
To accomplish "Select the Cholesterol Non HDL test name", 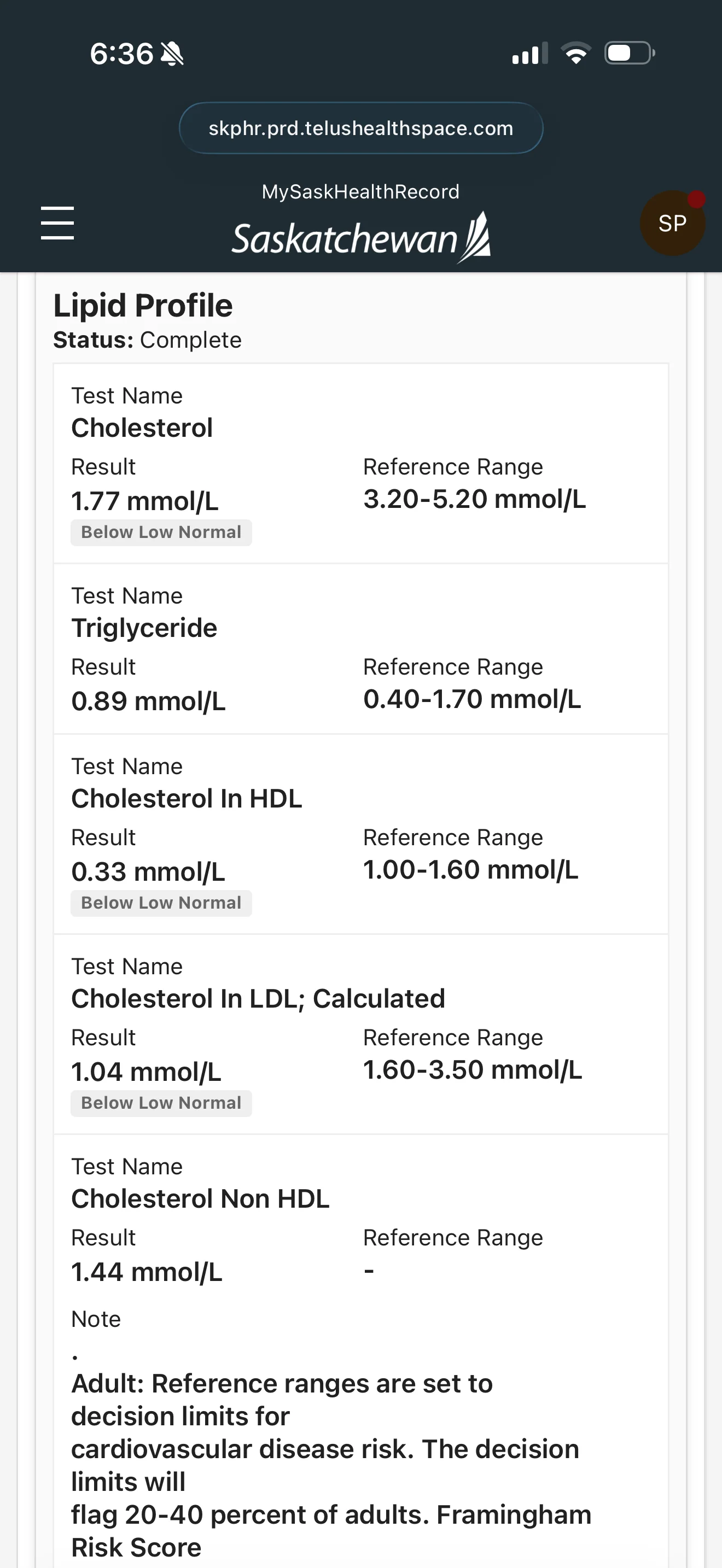I will 200,1198.
